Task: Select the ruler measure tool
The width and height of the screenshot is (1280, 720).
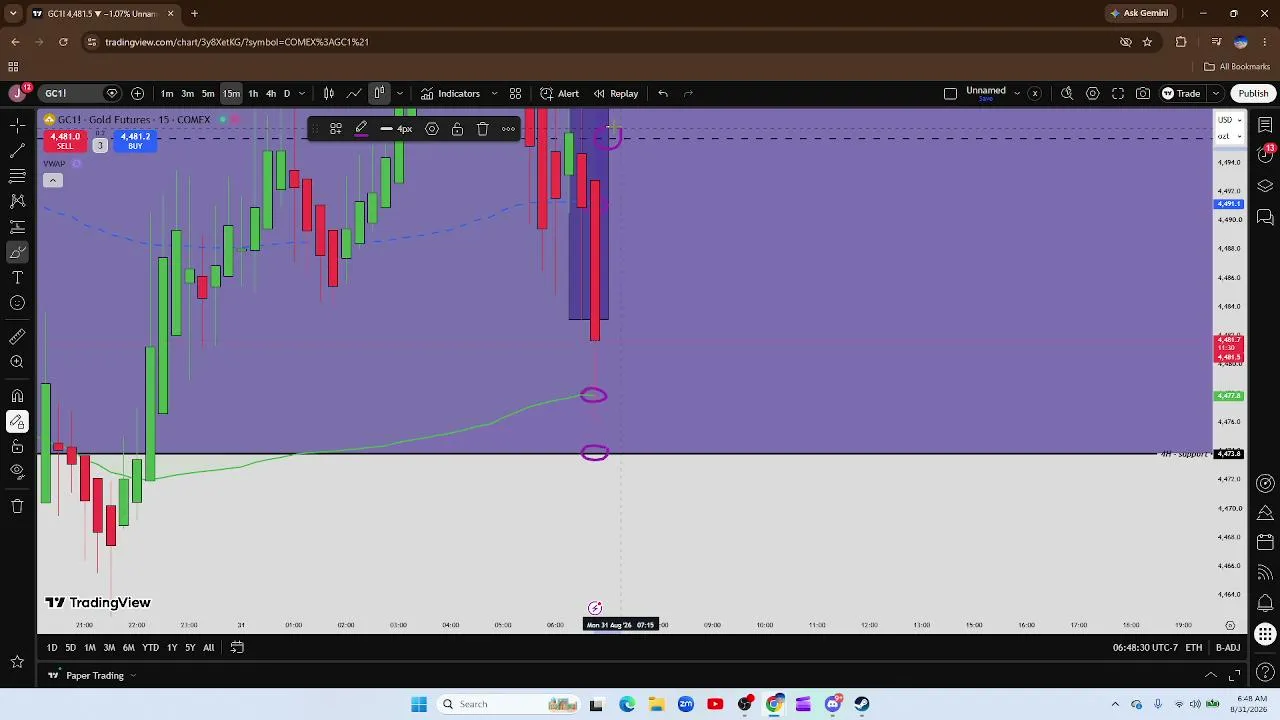Action: click(17, 337)
